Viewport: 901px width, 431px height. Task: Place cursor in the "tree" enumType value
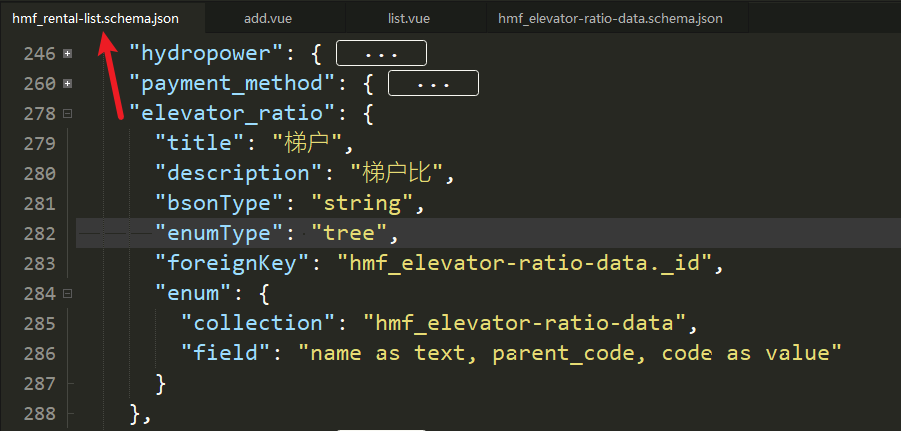pos(349,233)
